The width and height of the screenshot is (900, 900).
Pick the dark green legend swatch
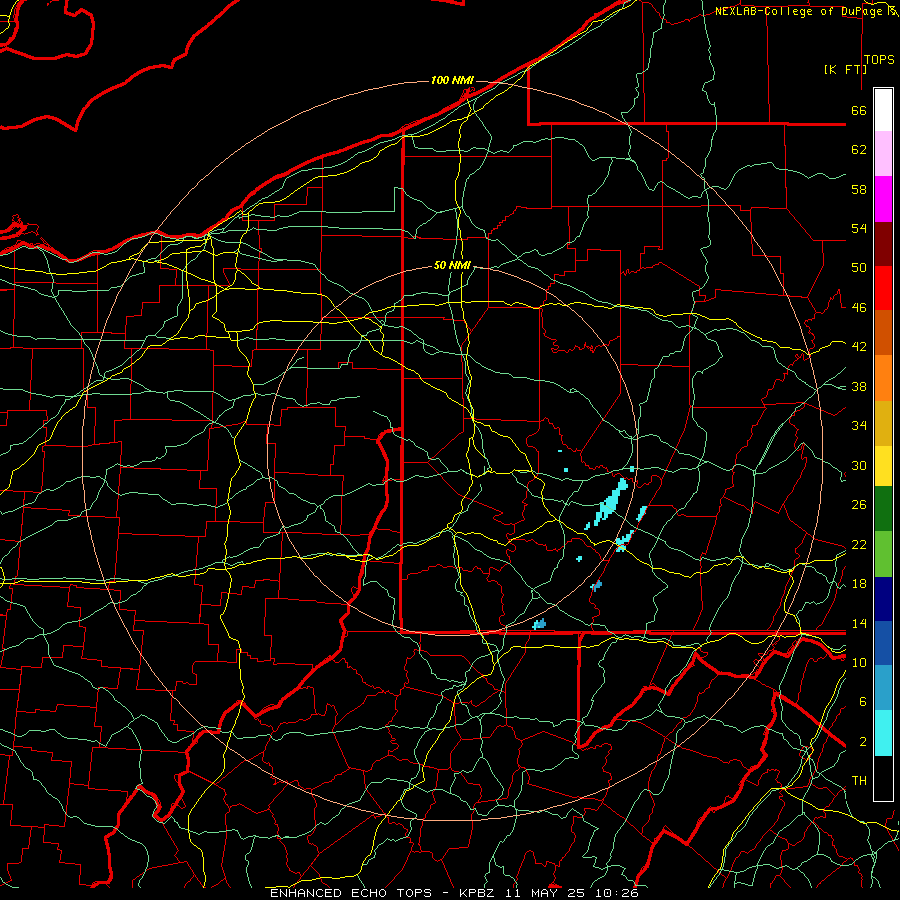[x=883, y=509]
